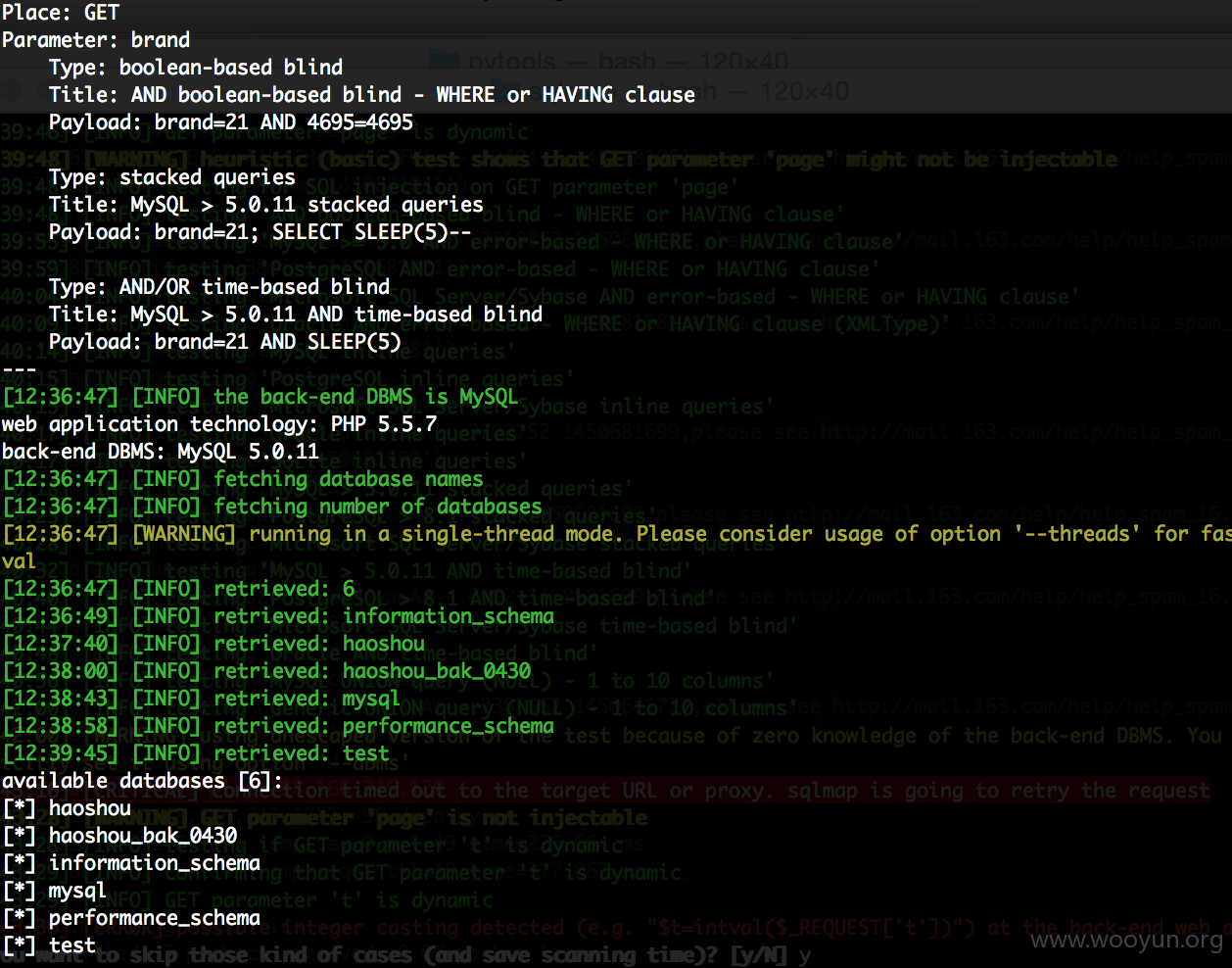Click 'fetching number of databases' log line
1232x968 pixels.
272,507
